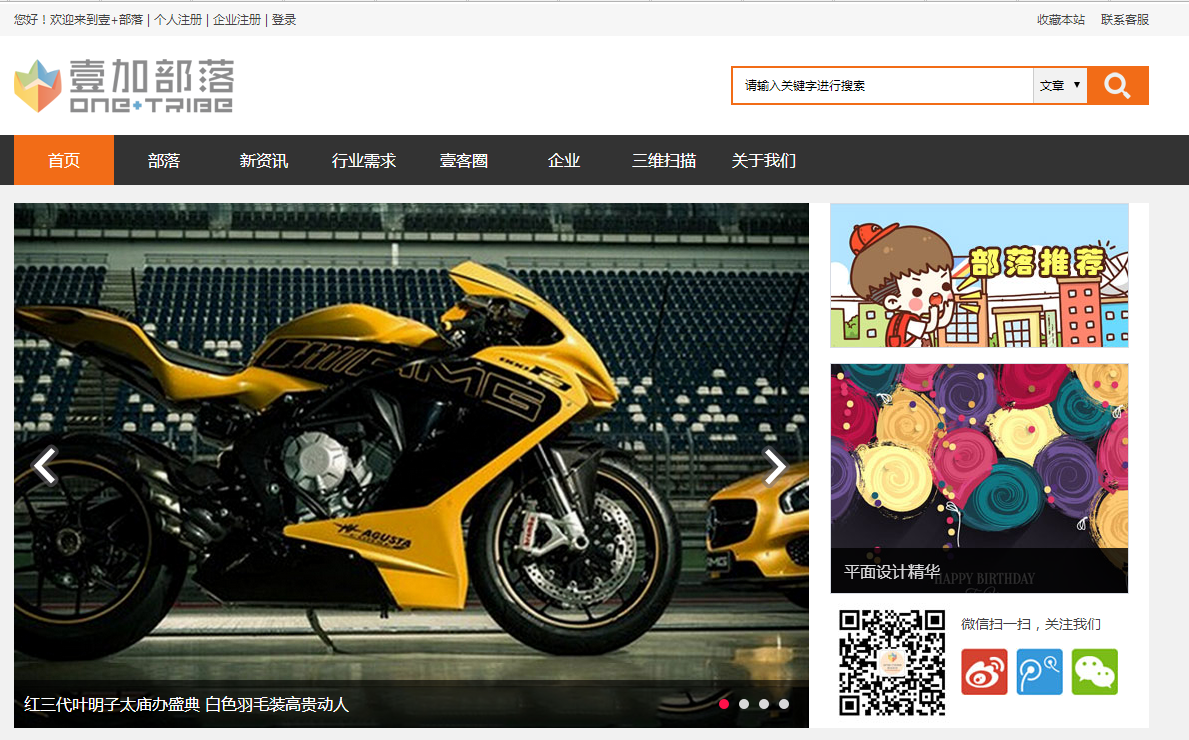The image size is (1189, 740).
Task: Click the orange search magnifier icon
Action: tap(1117, 86)
